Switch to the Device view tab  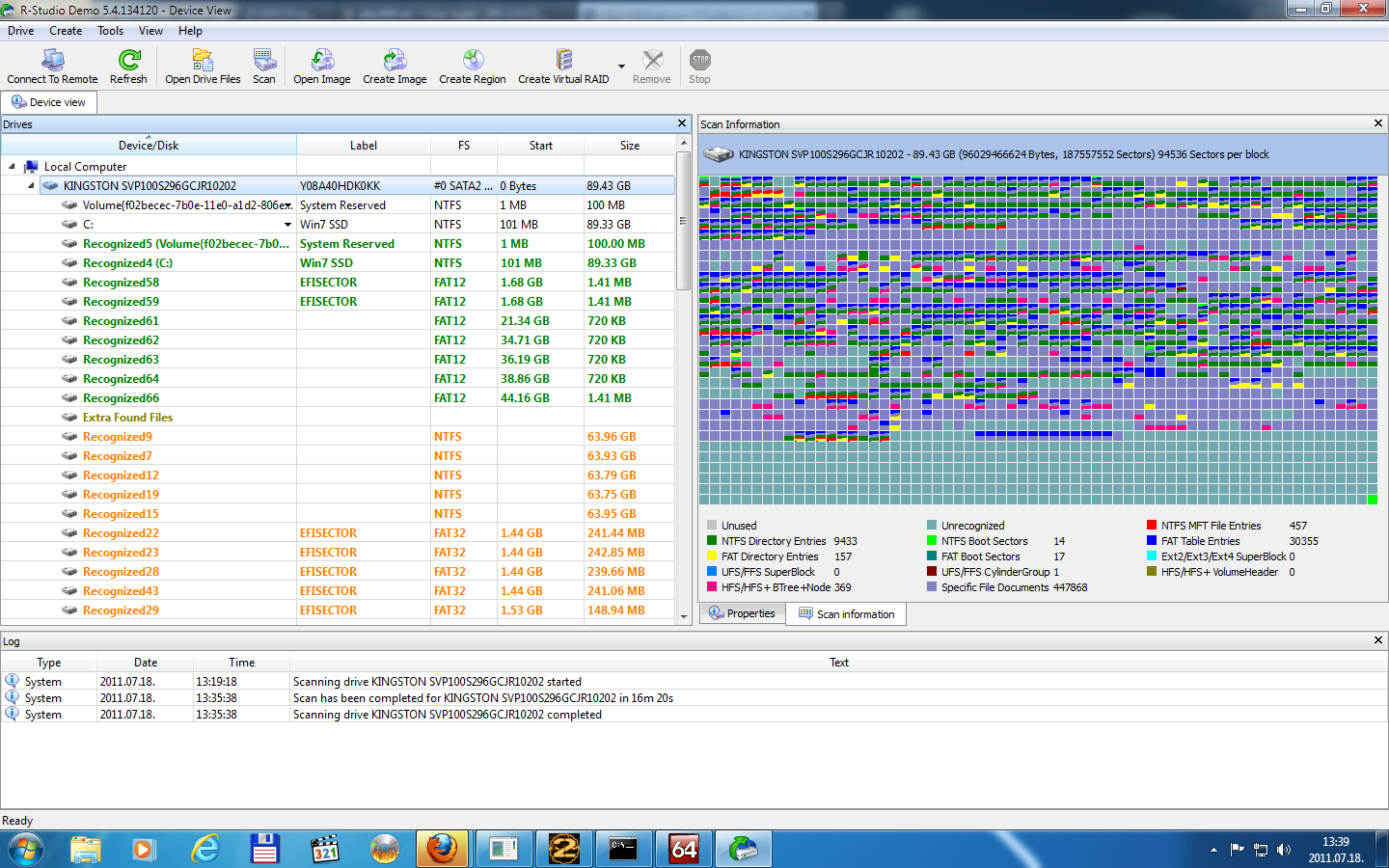coord(48,102)
